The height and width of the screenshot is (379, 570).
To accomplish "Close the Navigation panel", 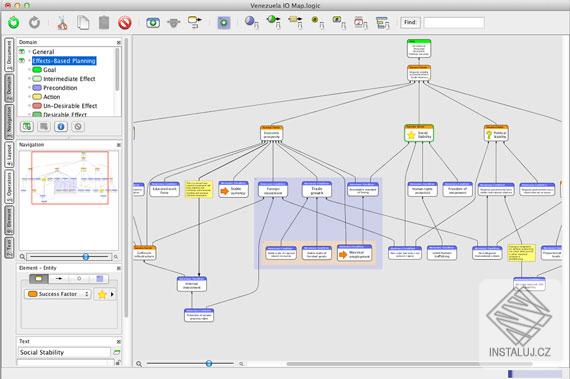I will (x=119, y=145).
